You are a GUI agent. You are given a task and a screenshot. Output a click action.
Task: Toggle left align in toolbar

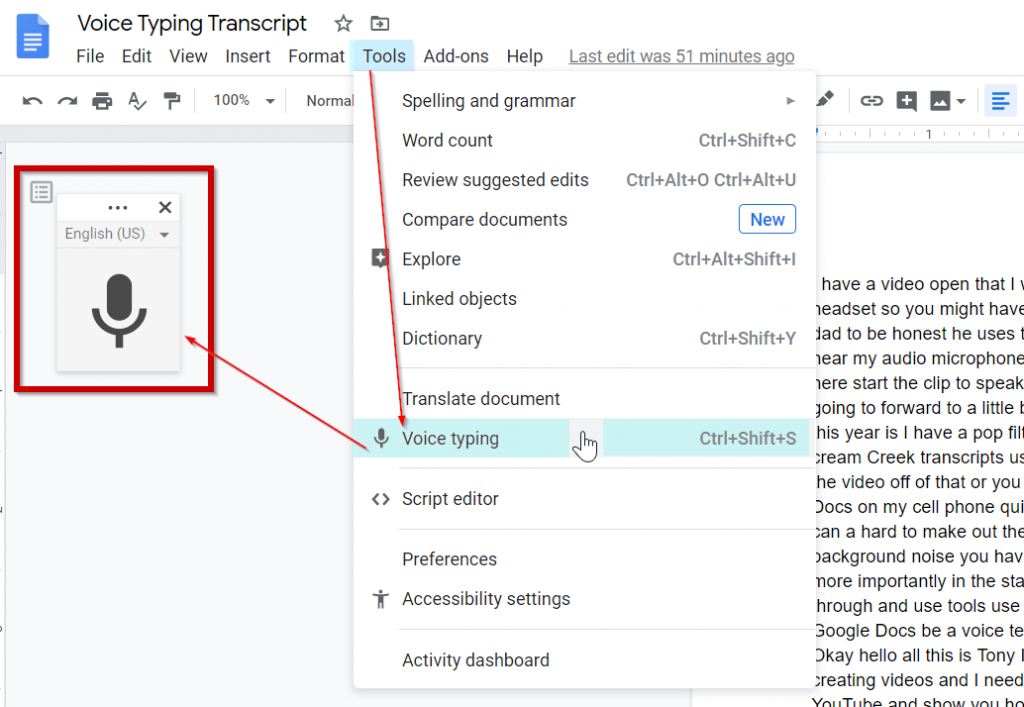coord(999,101)
